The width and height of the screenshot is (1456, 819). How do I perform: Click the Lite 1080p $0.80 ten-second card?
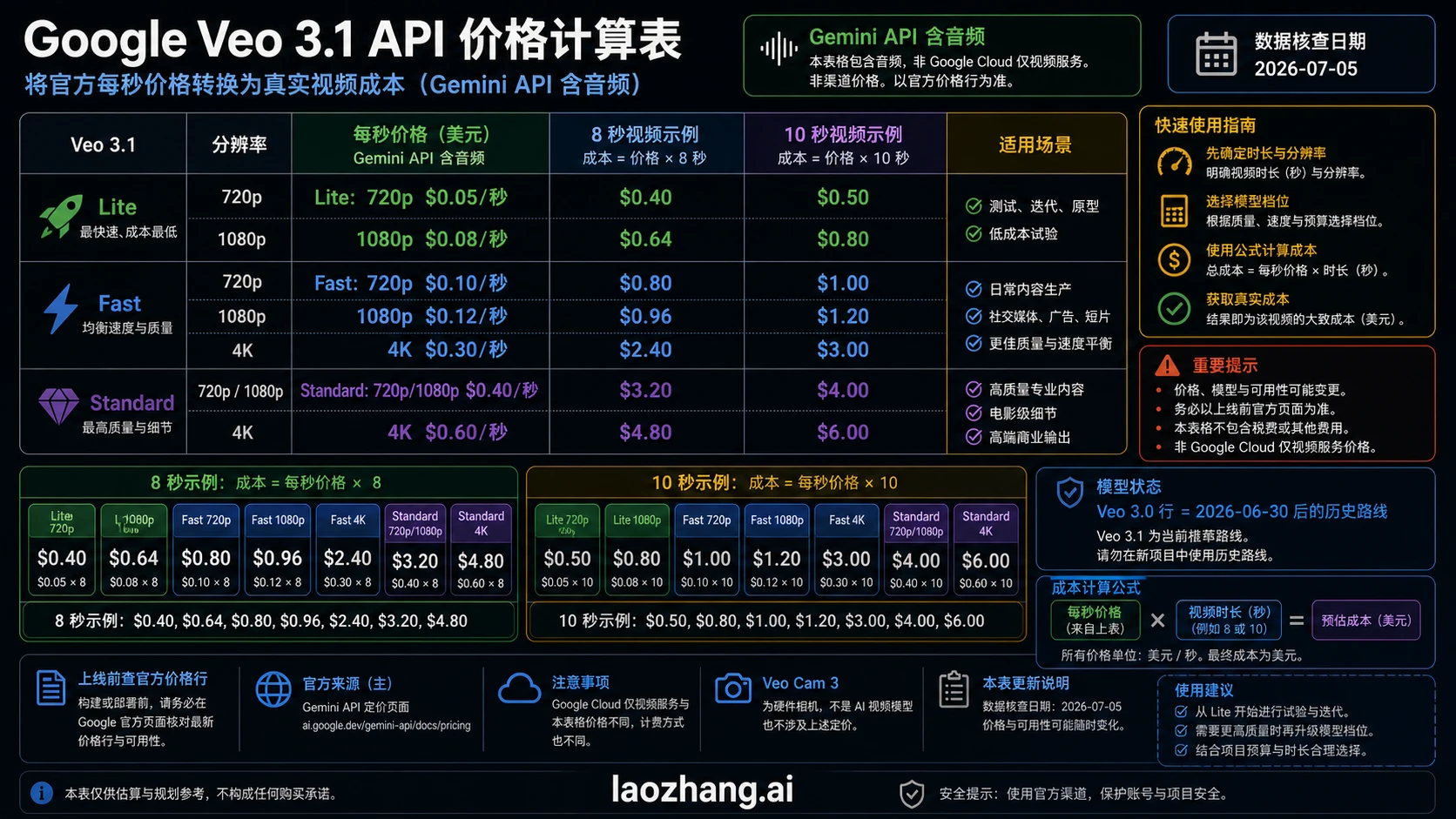(x=637, y=549)
